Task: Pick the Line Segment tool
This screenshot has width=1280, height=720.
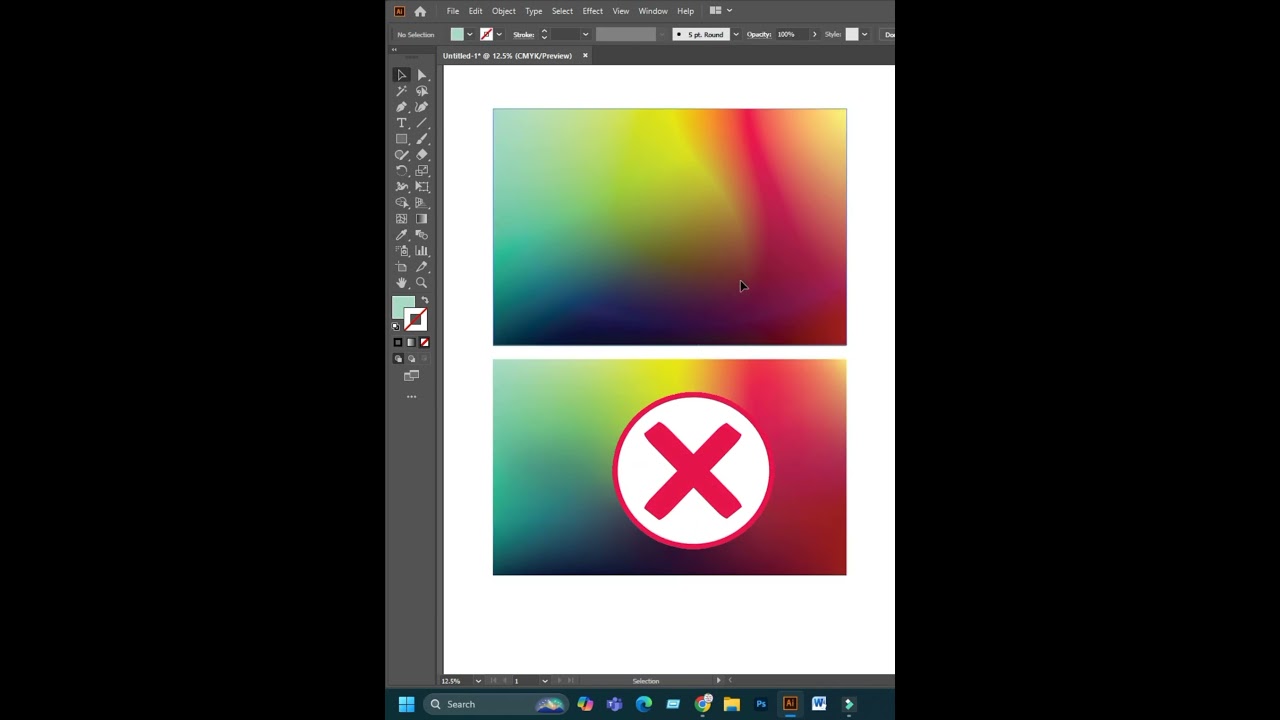Action: pos(422,123)
